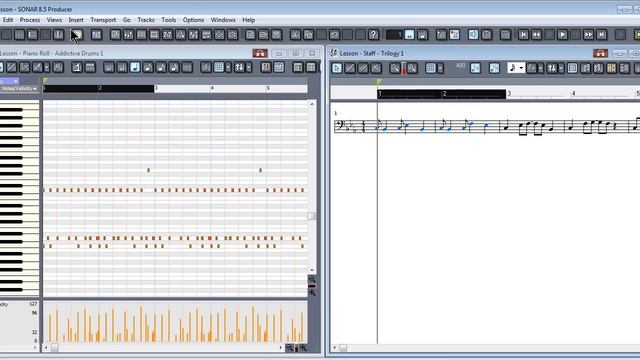Open the Insert menu
Viewport: 640px width, 360px height.
coord(76,20)
